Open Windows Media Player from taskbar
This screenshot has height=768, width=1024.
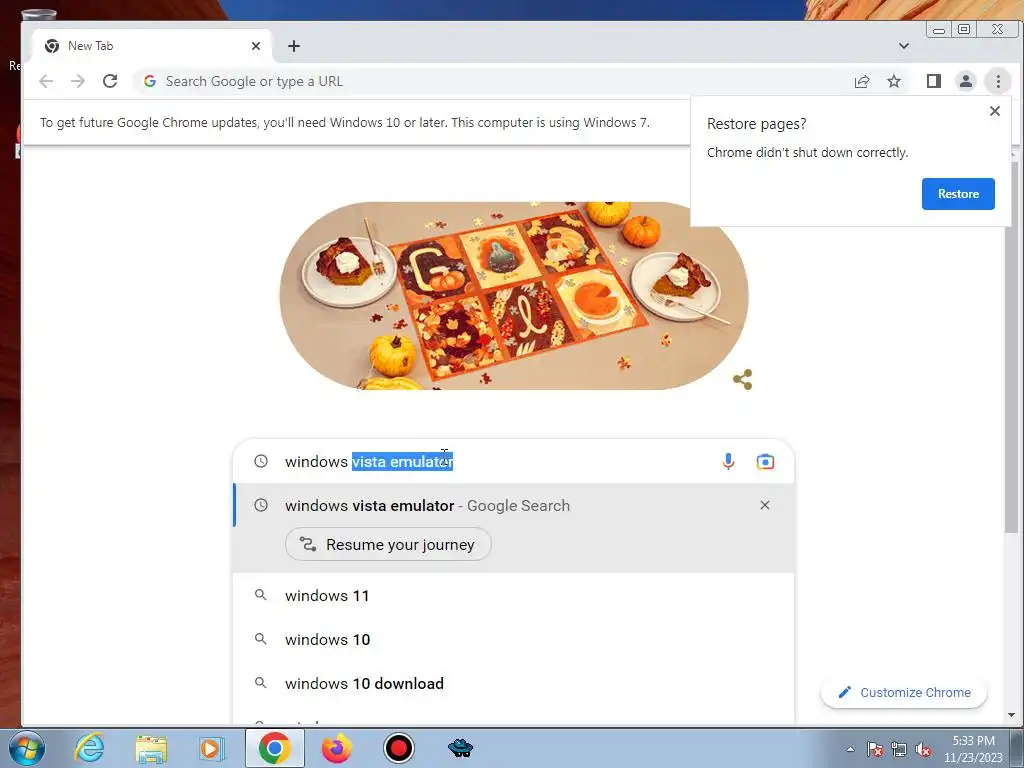point(212,748)
